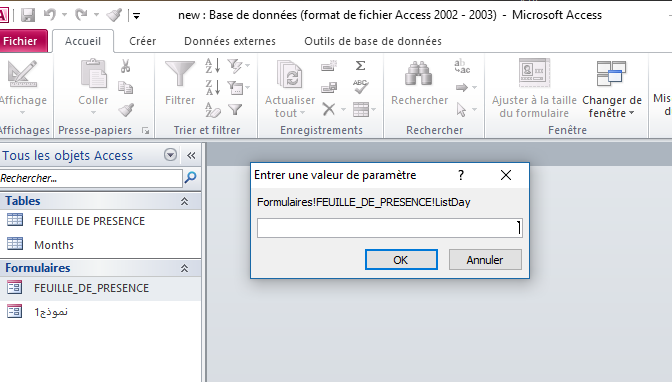Click the Coller clipboard icon

click(93, 74)
